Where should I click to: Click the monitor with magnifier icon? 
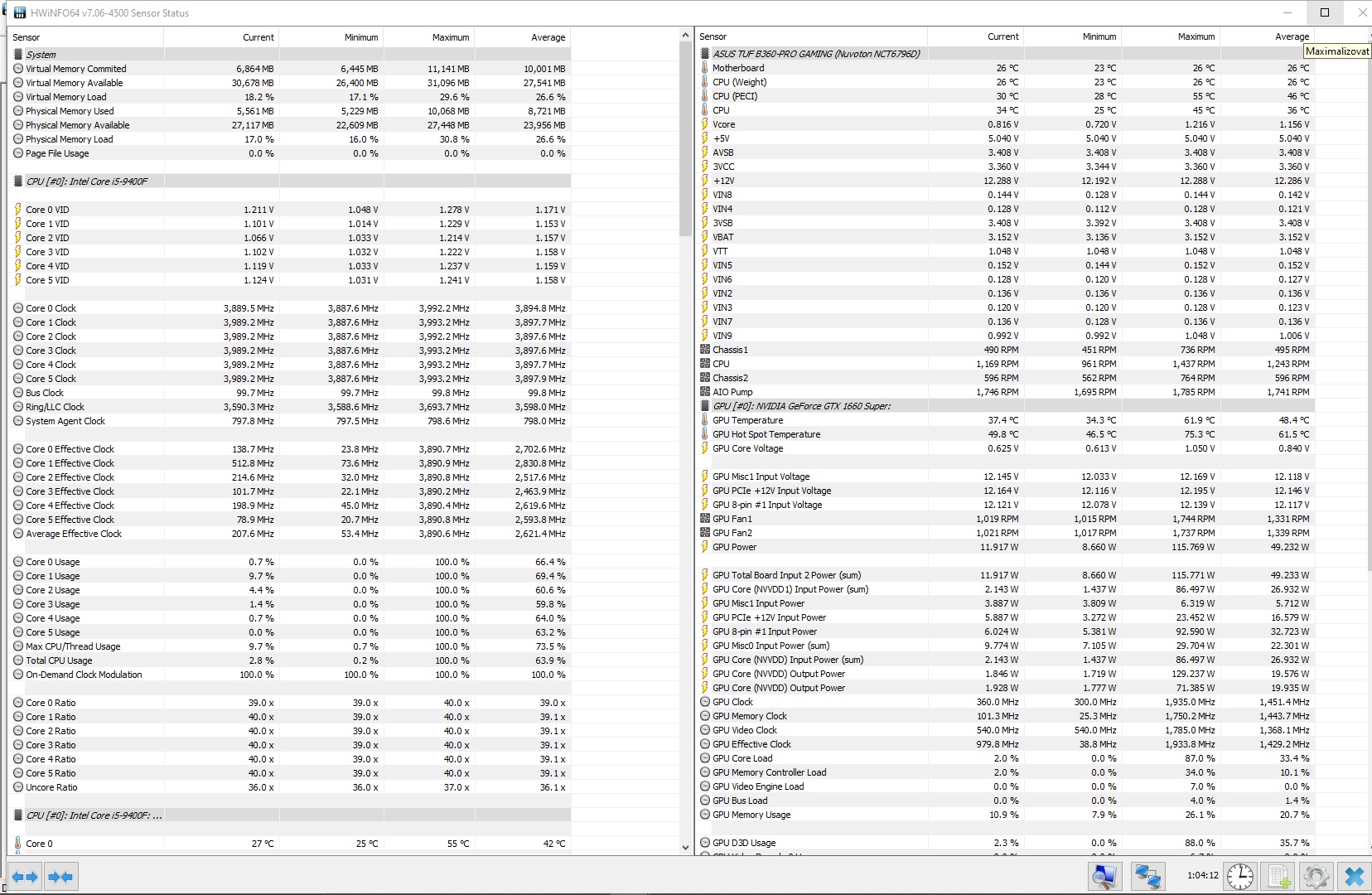tap(1104, 876)
